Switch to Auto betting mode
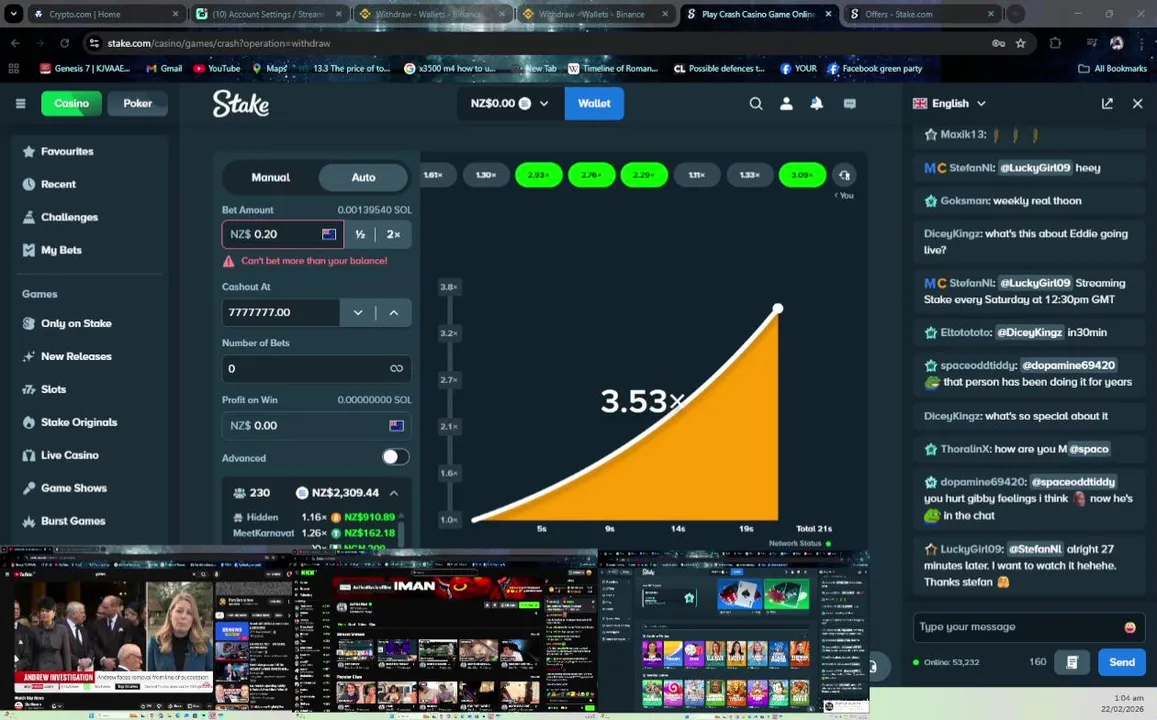This screenshot has height=720, width=1157. click(x=363, y=177)
